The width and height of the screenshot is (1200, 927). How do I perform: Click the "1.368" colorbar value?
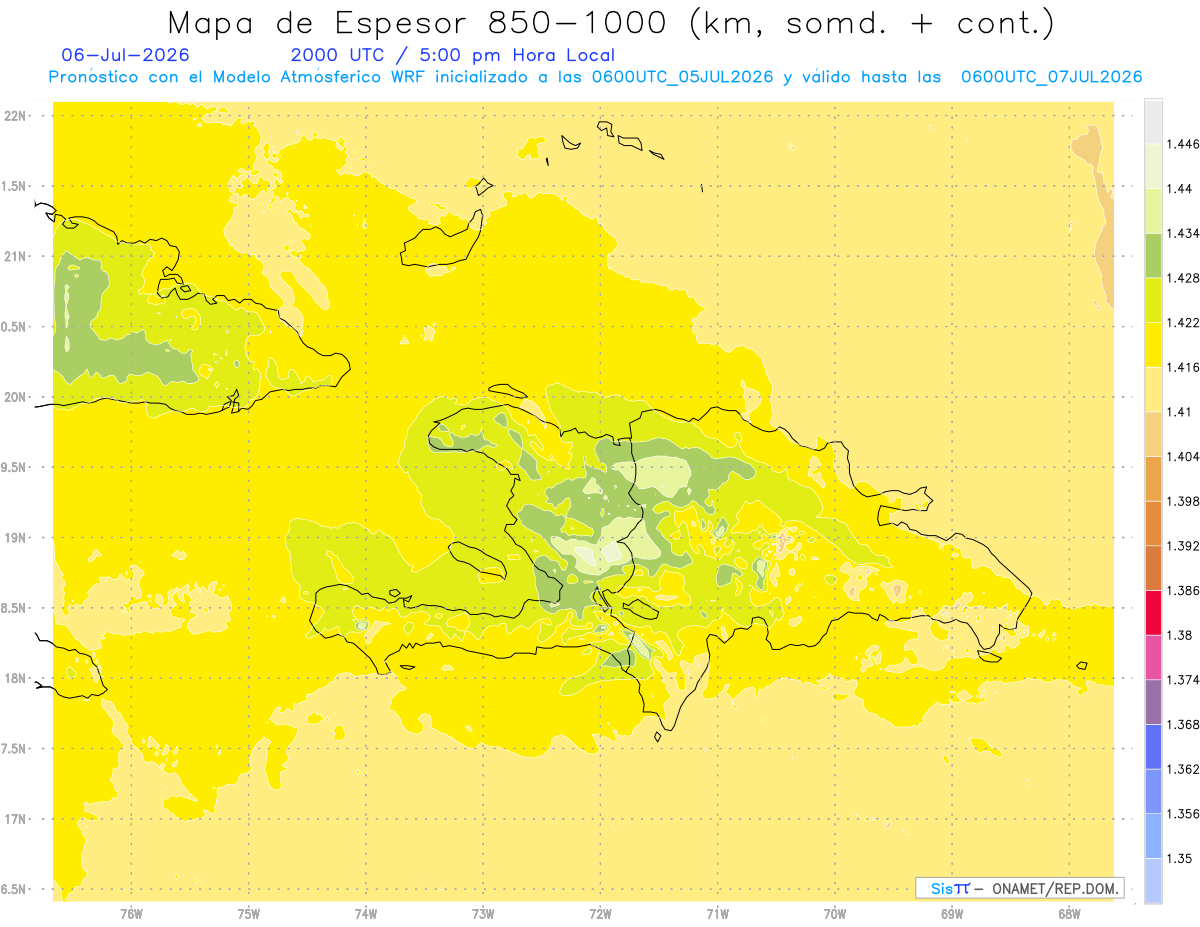pos(1184,724)
